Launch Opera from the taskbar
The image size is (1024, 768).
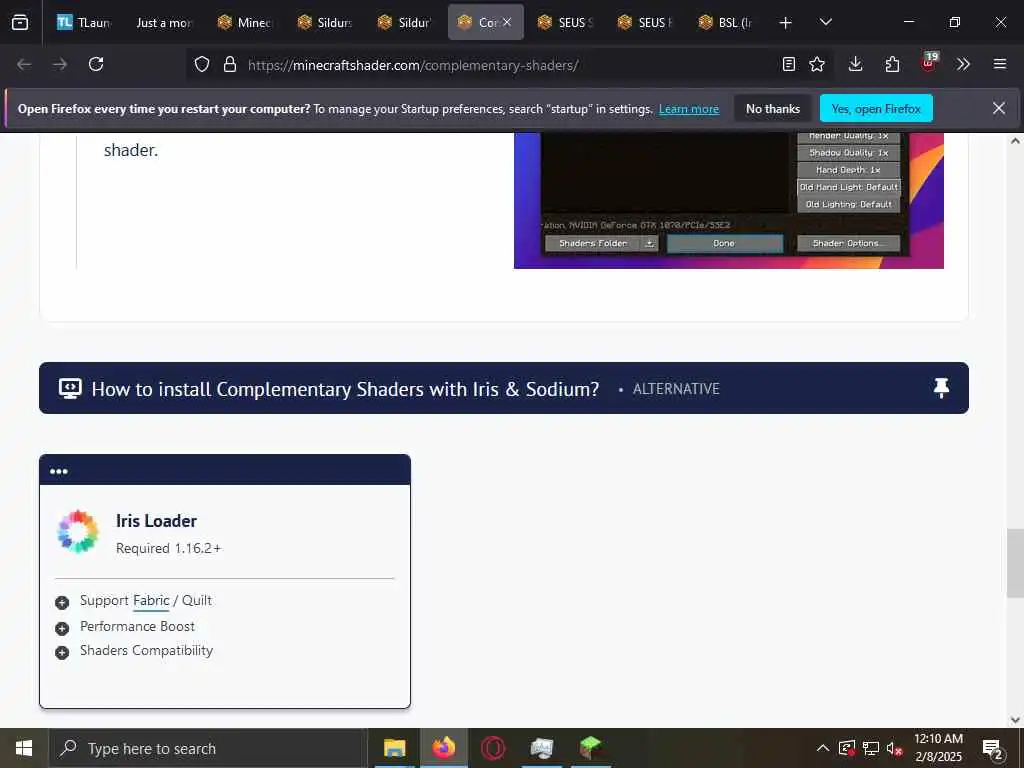(x=492, y=748)
